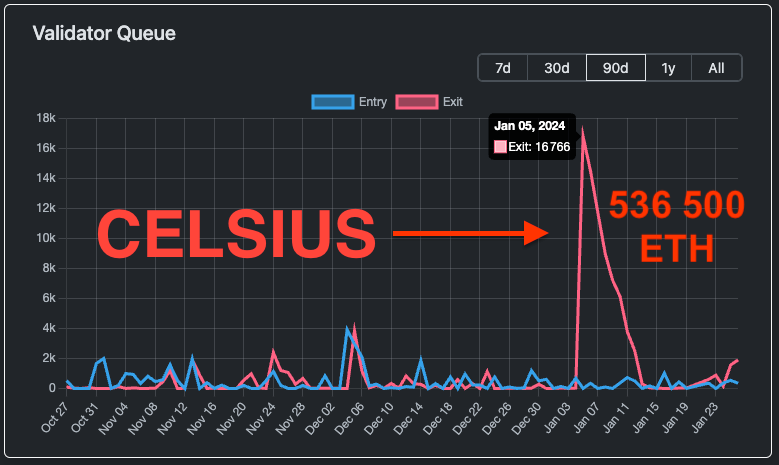
Task: Click the Dec 10 x-axis label
Action: pos(379,418)
